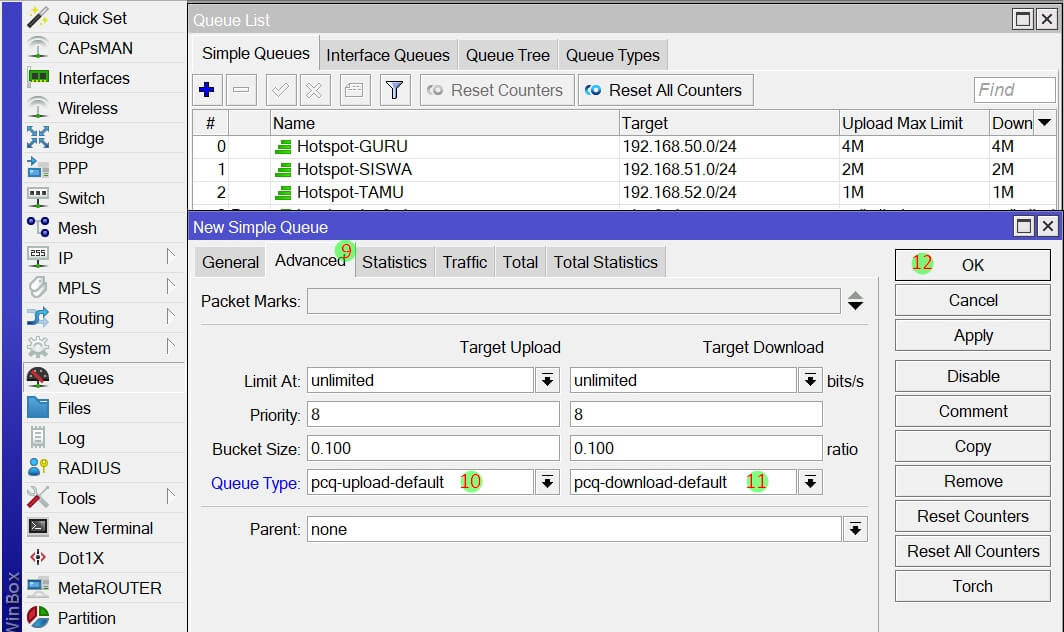This screenshot has height=632, width=1064.
Task: Click the Torch button
Action: pyautogui.click(x=972, y=586)
